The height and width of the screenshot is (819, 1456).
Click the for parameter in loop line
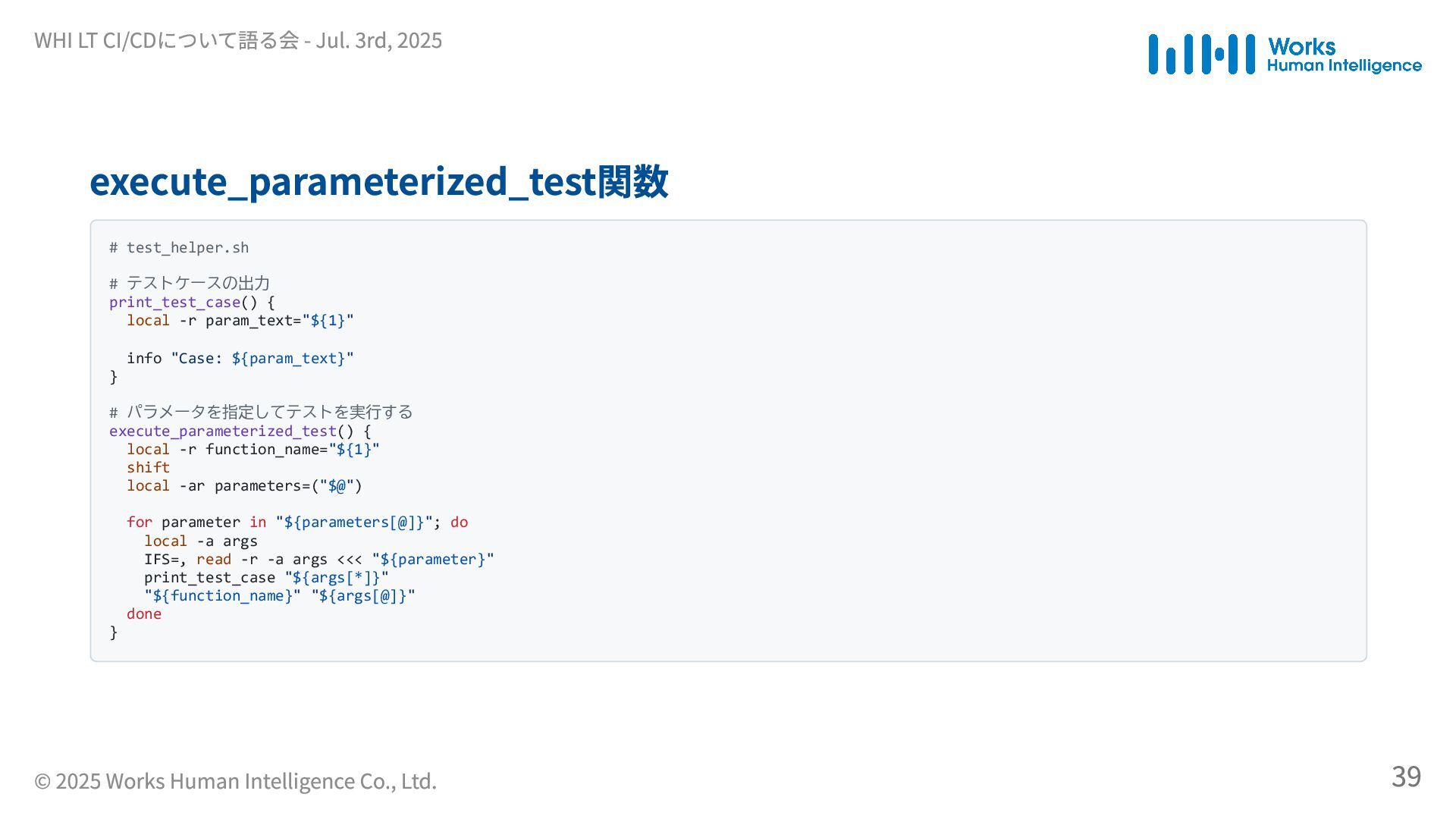click(297, 522)
